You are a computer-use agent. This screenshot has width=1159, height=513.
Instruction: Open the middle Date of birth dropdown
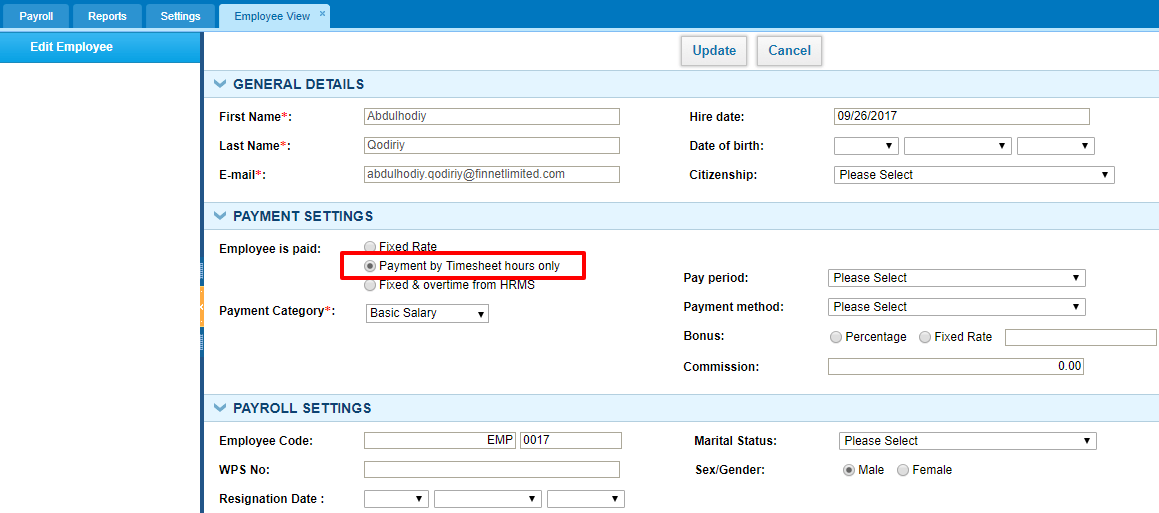click(958, 146)
